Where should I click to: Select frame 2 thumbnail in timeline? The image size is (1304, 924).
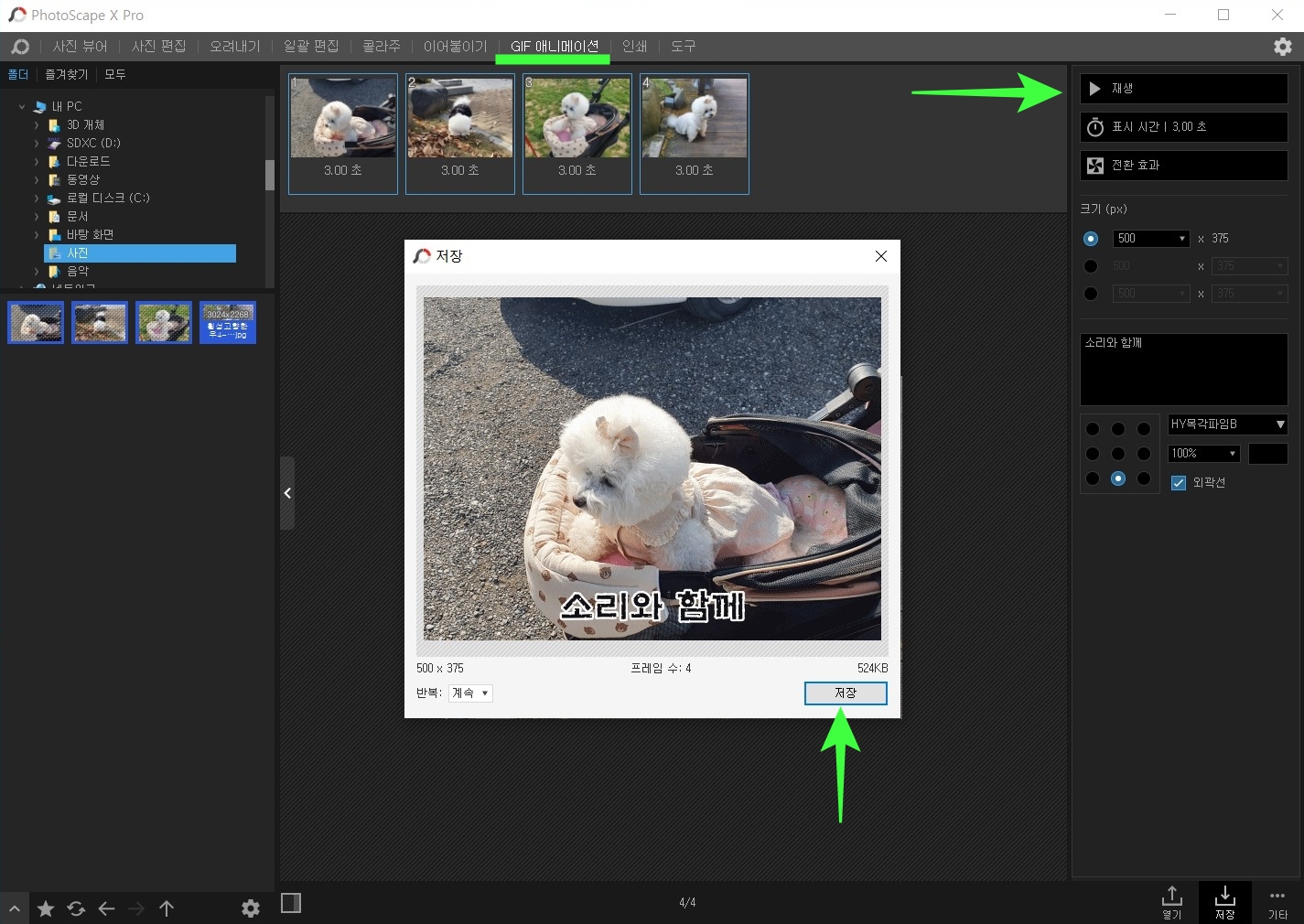pyautogui.click(x=460, y=134)
